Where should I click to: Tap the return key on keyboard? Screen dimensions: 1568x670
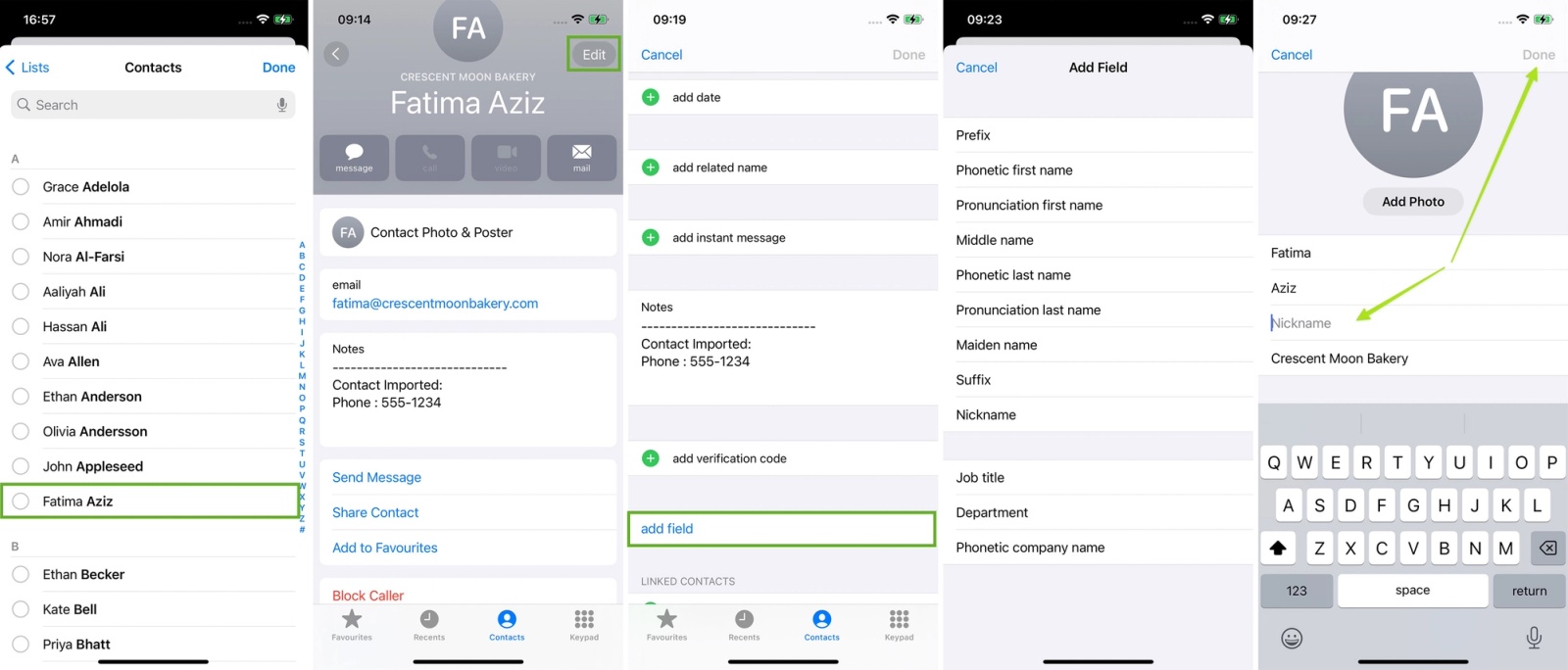coord(1529,591)
